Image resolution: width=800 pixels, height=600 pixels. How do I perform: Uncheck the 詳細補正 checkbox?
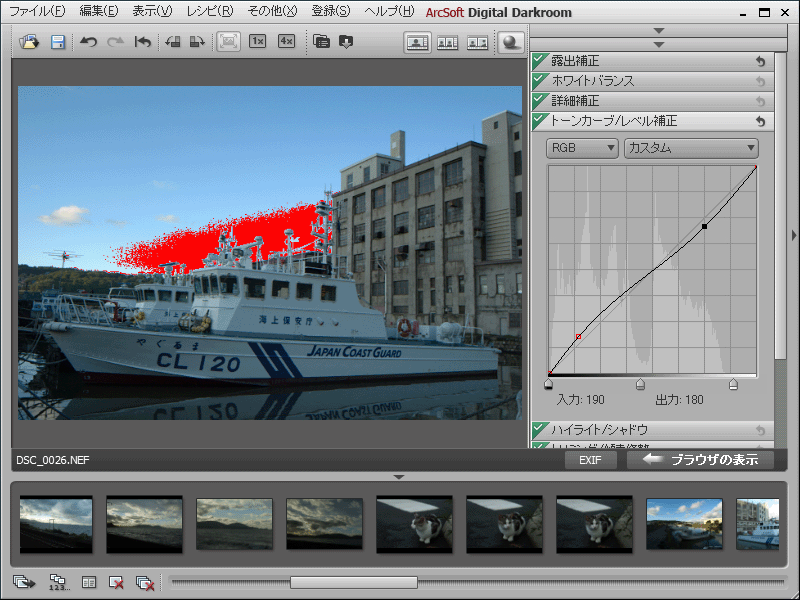[x=540, y=101]
